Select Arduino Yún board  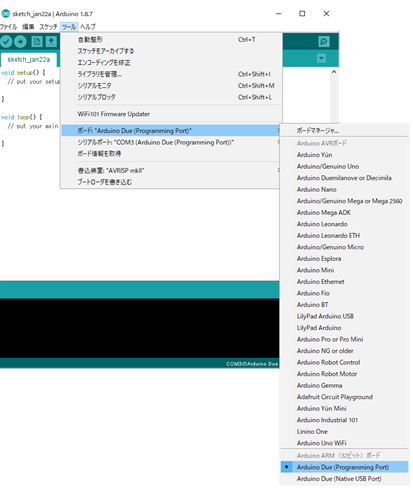[344, 155]
